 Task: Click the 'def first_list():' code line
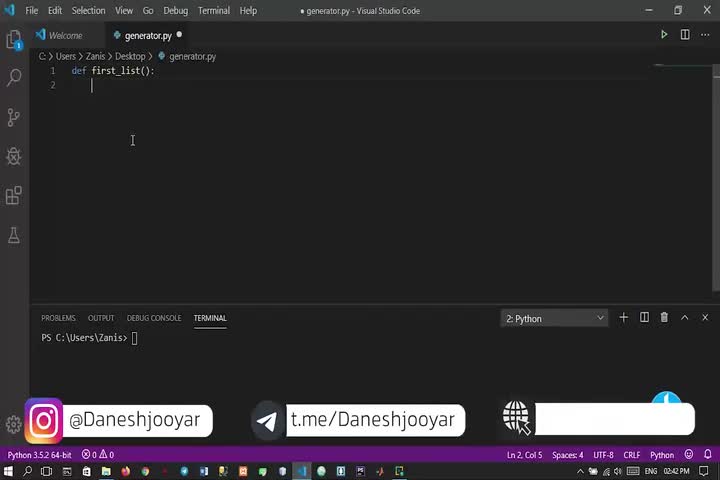coord(113,71)
